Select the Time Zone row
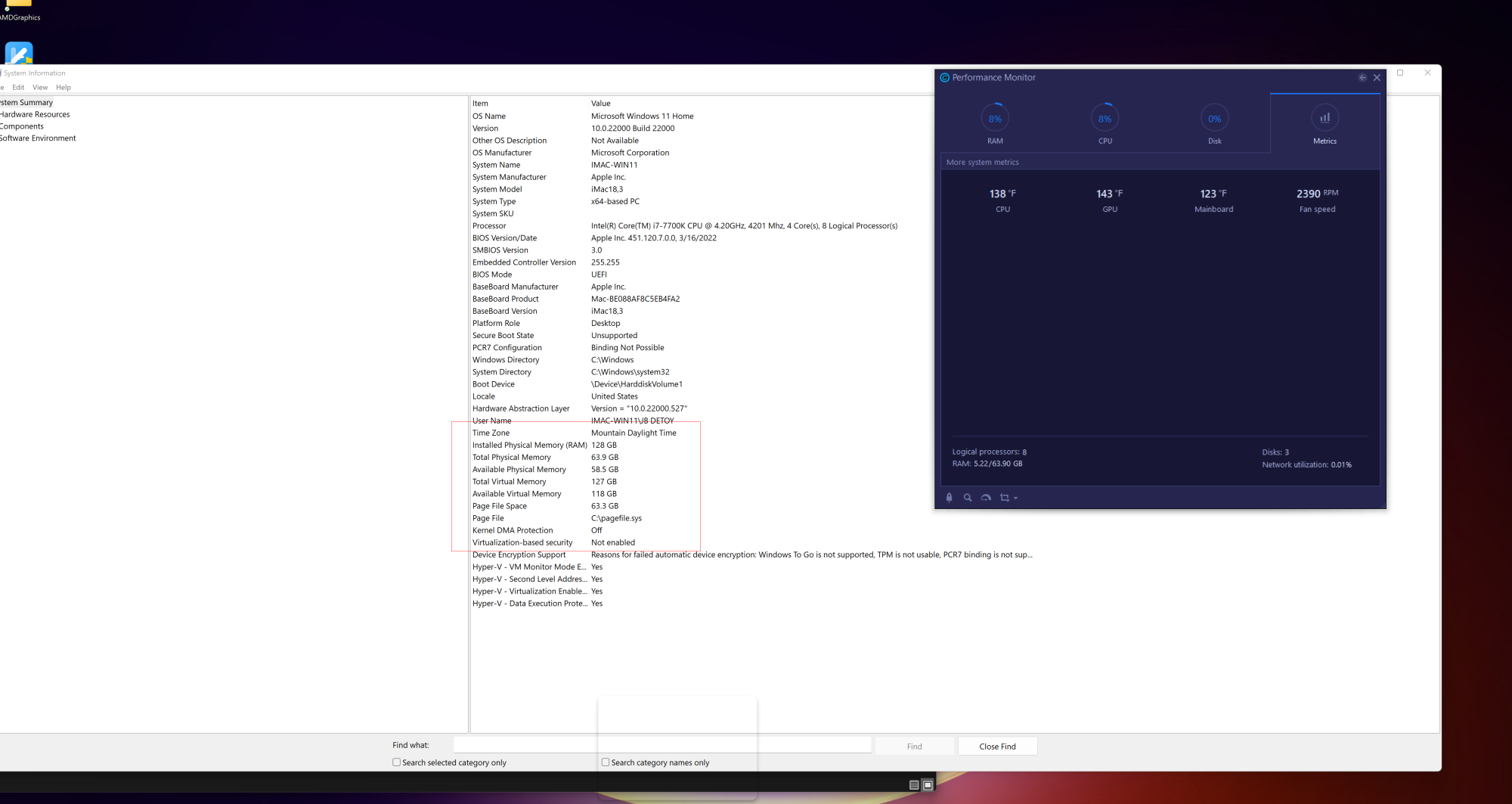The height and width of the screenshot is (804, 1512). click(575, 433)
